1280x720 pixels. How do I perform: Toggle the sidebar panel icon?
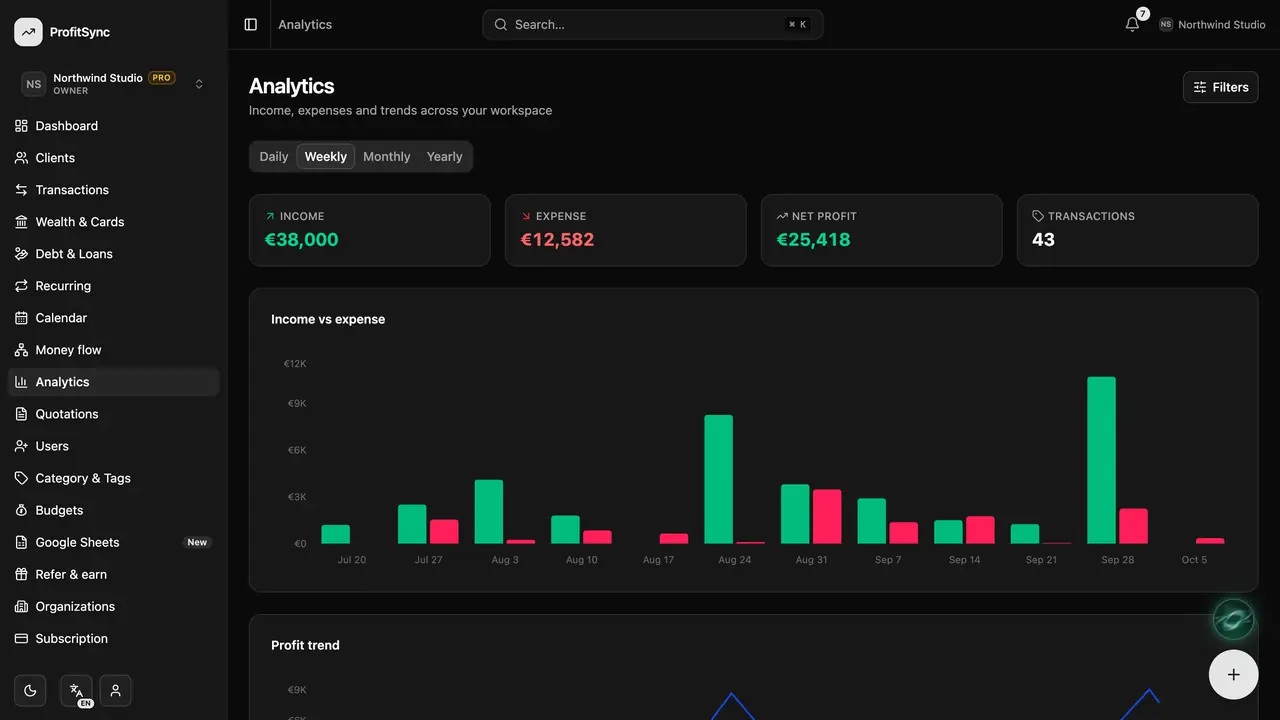tap(251, 24)
